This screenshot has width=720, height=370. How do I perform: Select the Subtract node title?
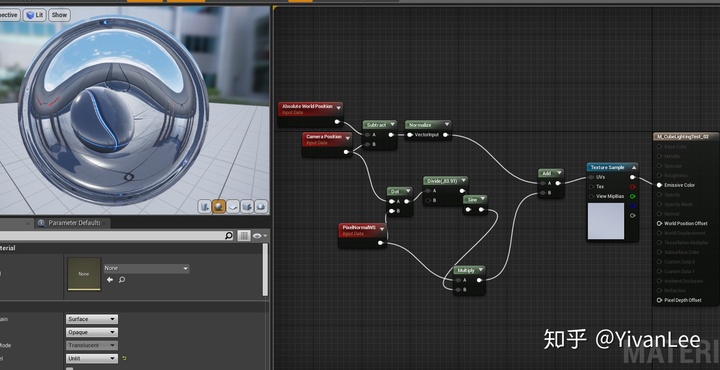pyautogui.click(x=377, y=125)
